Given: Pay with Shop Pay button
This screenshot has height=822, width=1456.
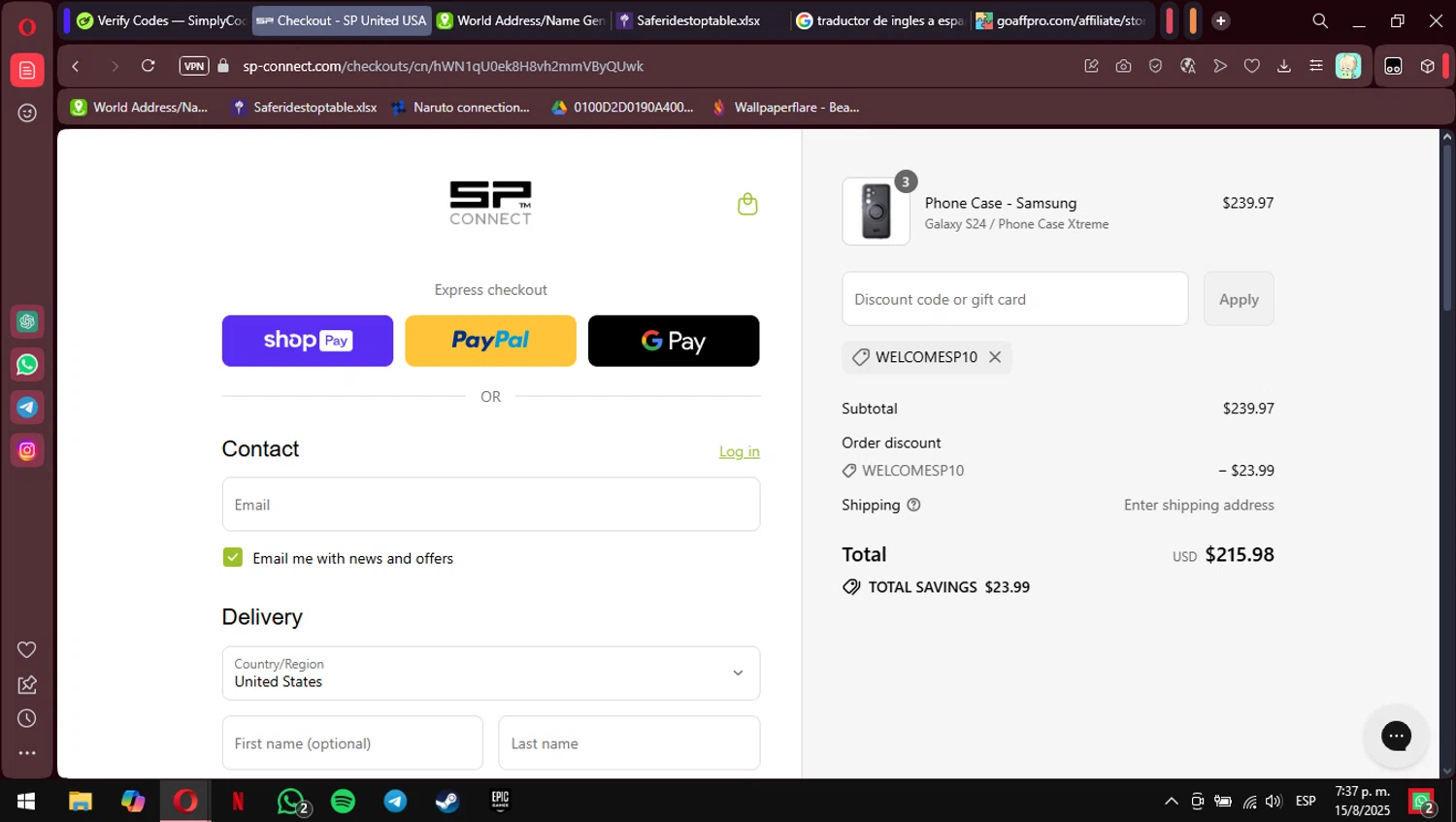Looking at the screenshot, I should tap(308, 341).
